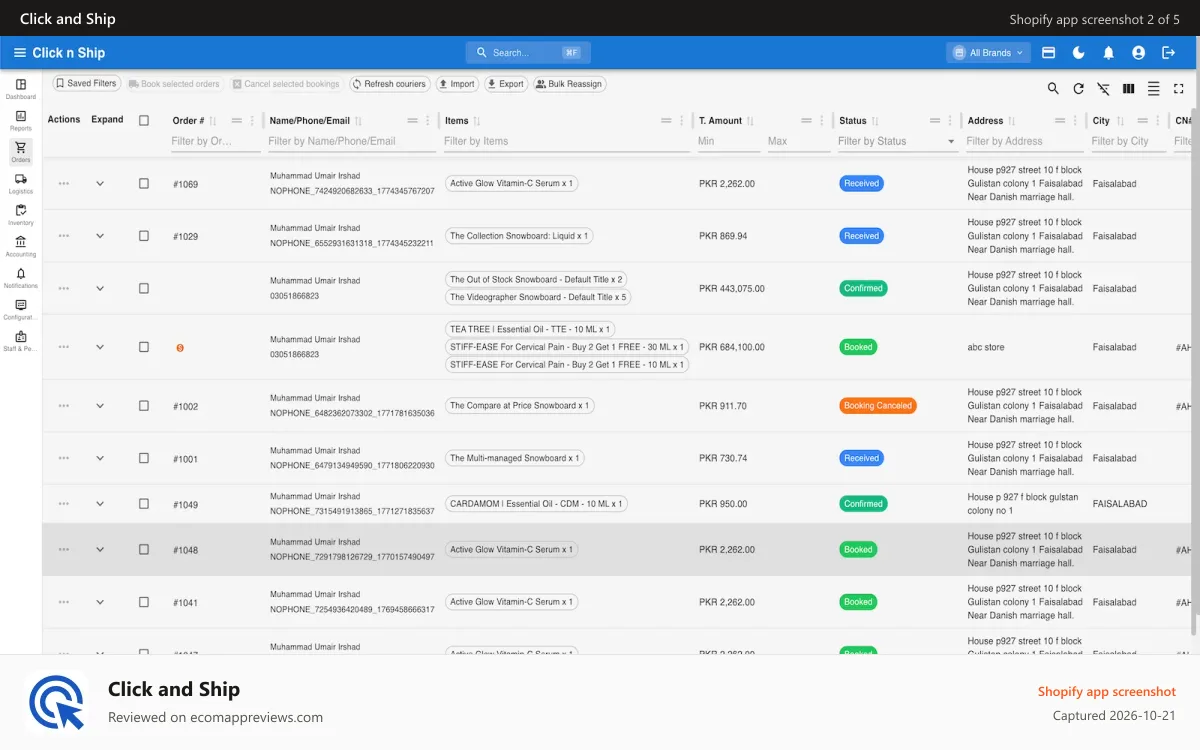Click the Refresh couriers button
1200x750 pixels.
tap(389, 84)
